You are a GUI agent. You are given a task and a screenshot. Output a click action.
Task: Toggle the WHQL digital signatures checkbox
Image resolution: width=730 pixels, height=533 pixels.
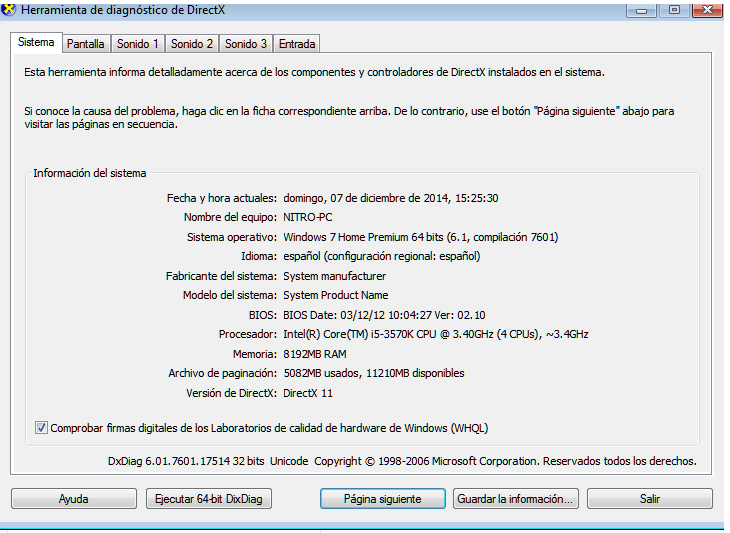(41, 427)
